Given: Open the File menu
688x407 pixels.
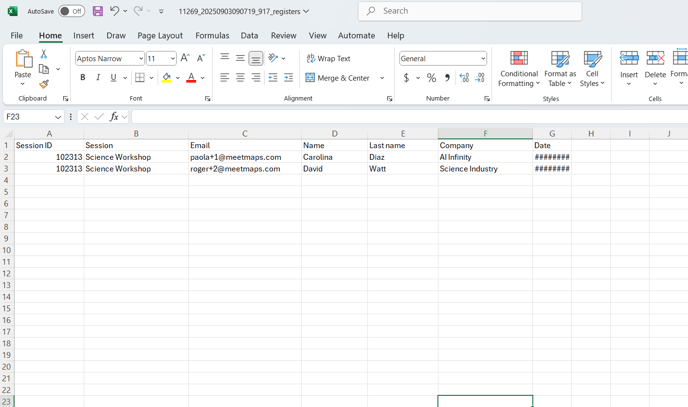Looking at the screenshot, I should [17, 36].
